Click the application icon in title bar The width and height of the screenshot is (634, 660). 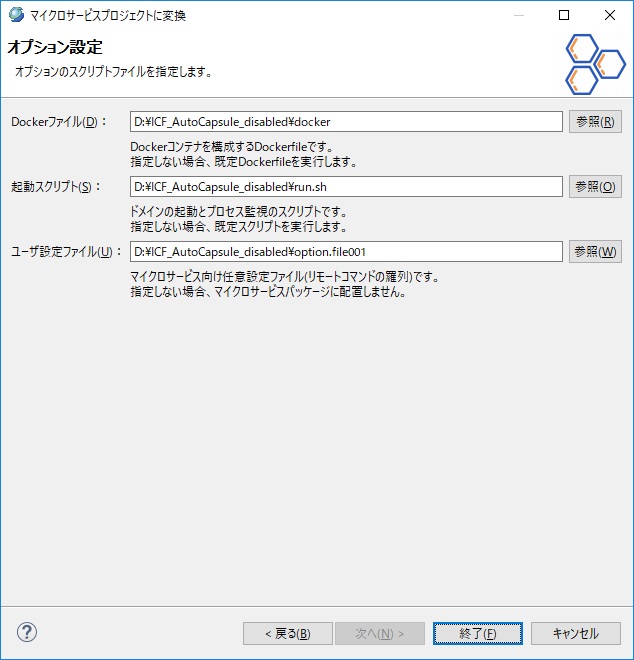click(15, 16)
